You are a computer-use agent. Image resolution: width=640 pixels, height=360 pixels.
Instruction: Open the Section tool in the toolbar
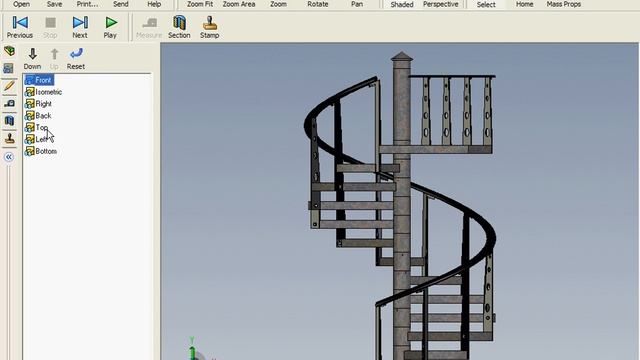[x=179, y=27]
